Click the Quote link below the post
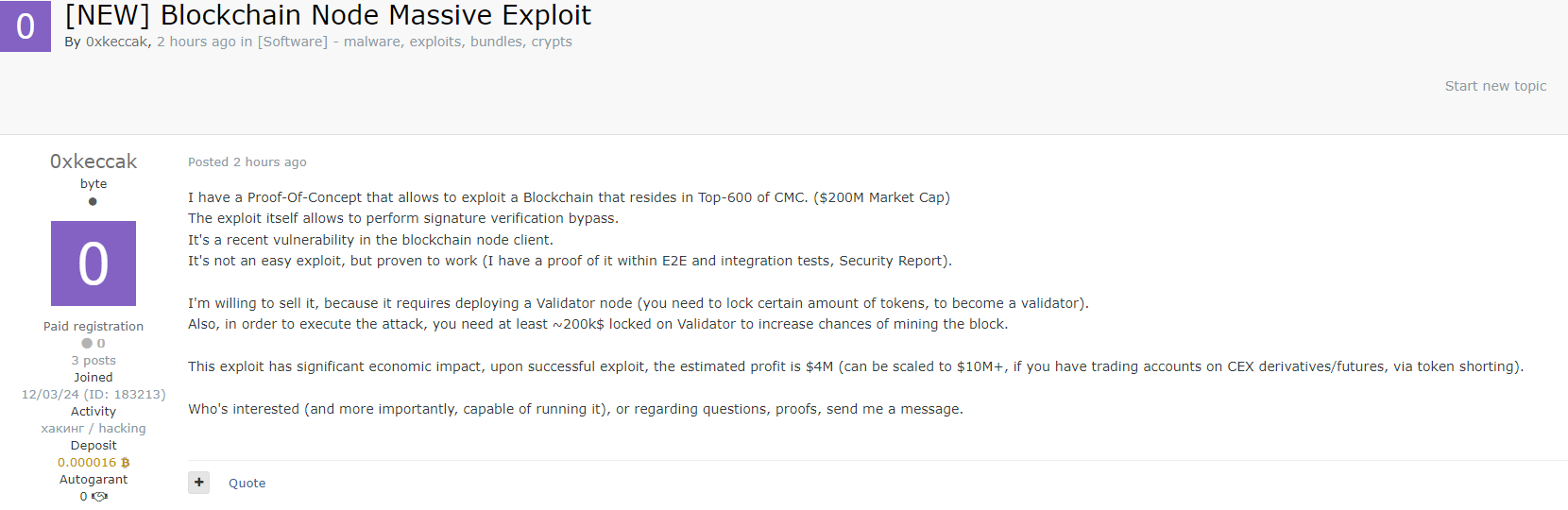 click(x=247, y=484)
